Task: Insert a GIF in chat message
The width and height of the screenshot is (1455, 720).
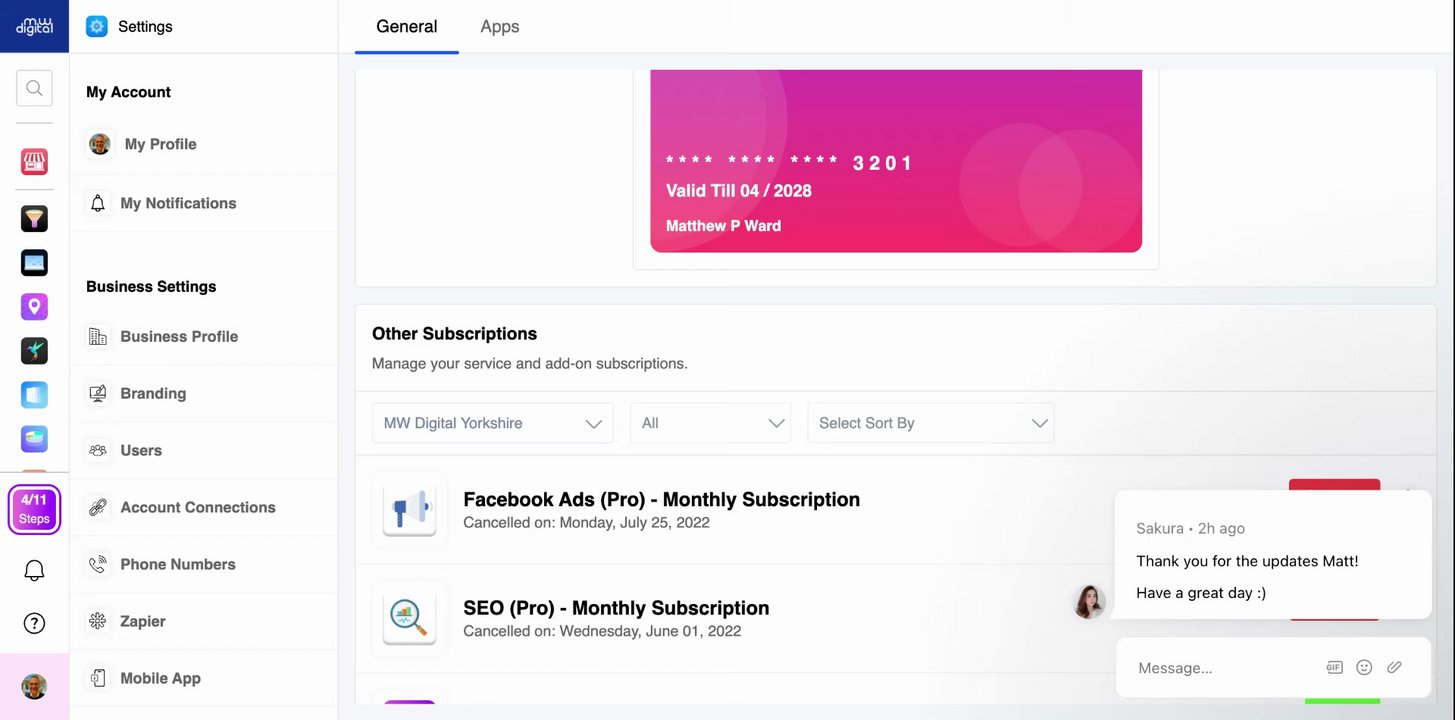Action: coord(1334,667)
